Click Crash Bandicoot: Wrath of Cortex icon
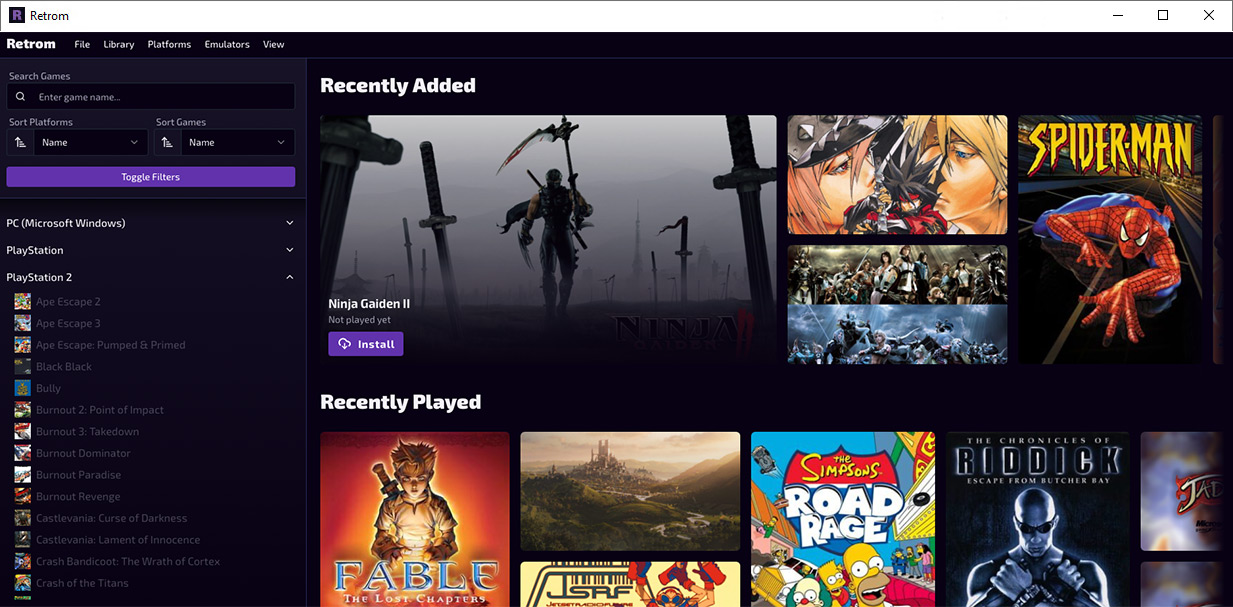The height and width of the screenshot is (607, 1233). click(22, 561)
